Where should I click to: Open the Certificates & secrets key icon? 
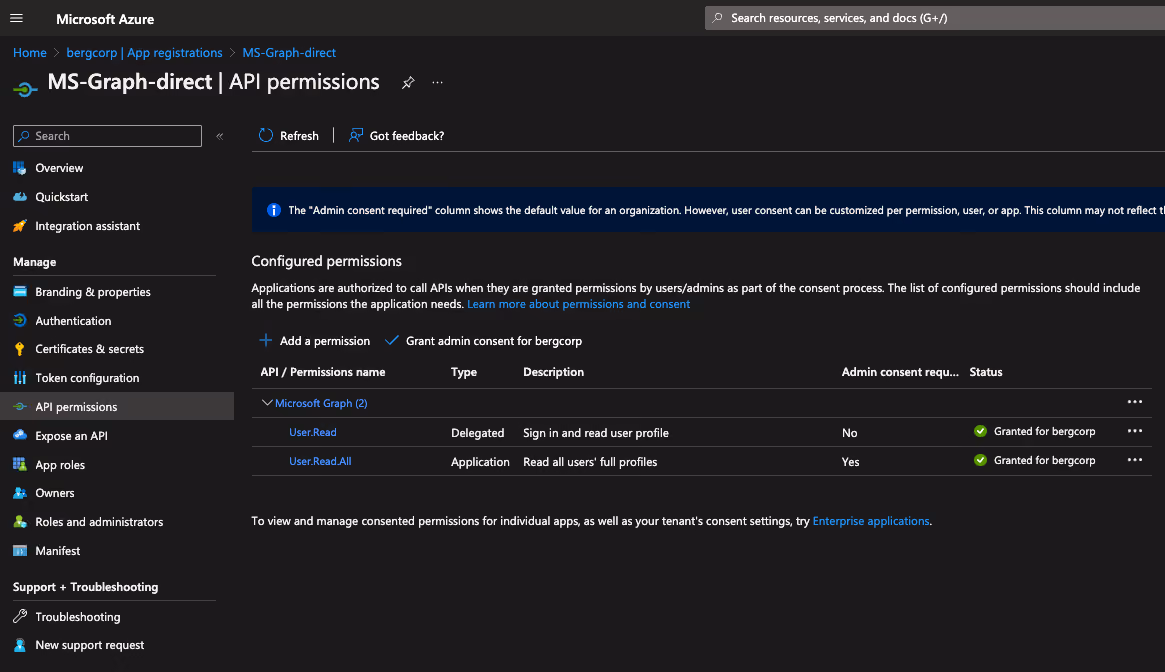point(20,349)
